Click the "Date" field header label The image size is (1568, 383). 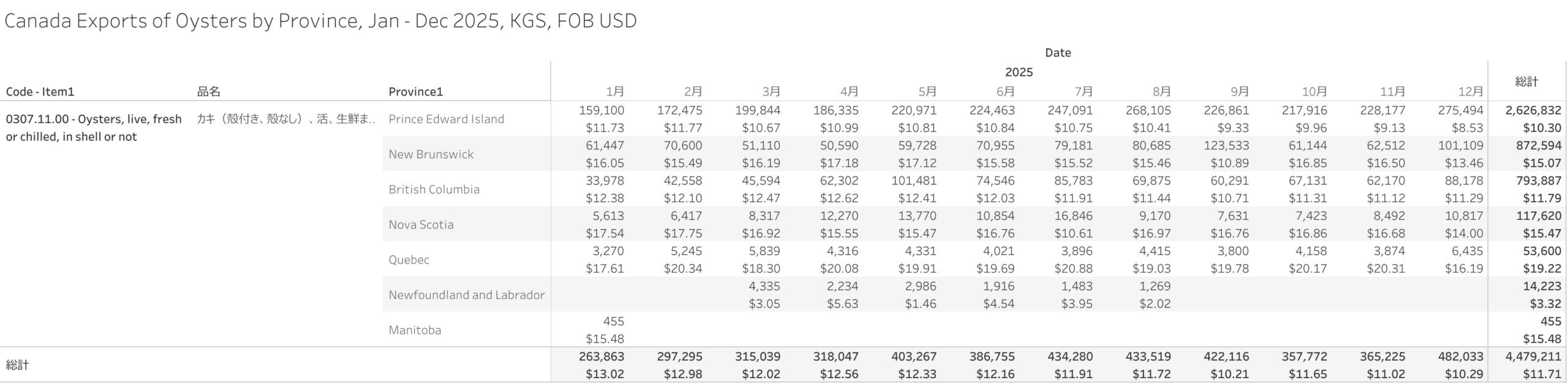[x=1058, y=53]
